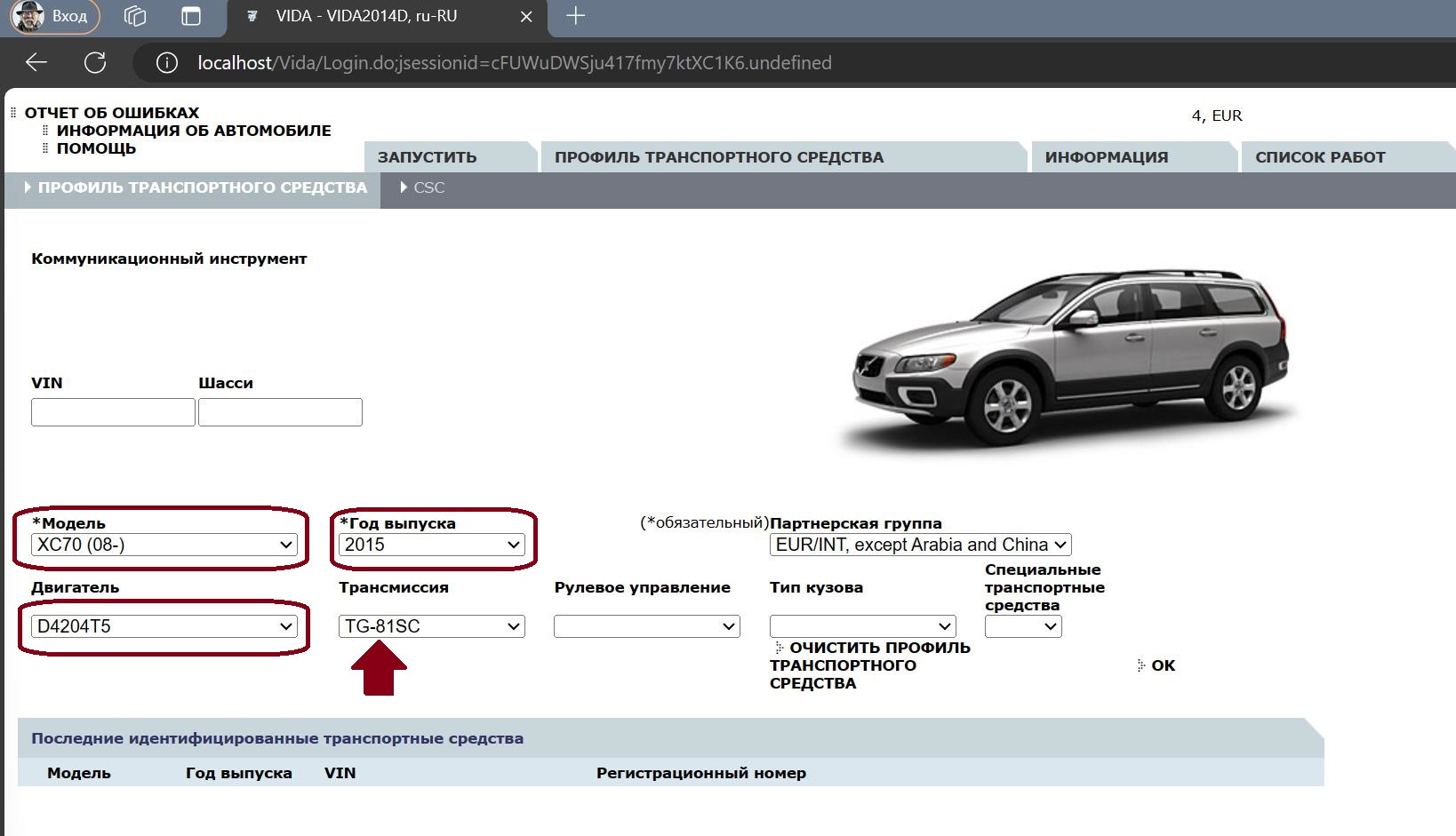Open the ПОМОЩЬ help link
This screenshot has width=1456, height=836.
tap(96, 148)
